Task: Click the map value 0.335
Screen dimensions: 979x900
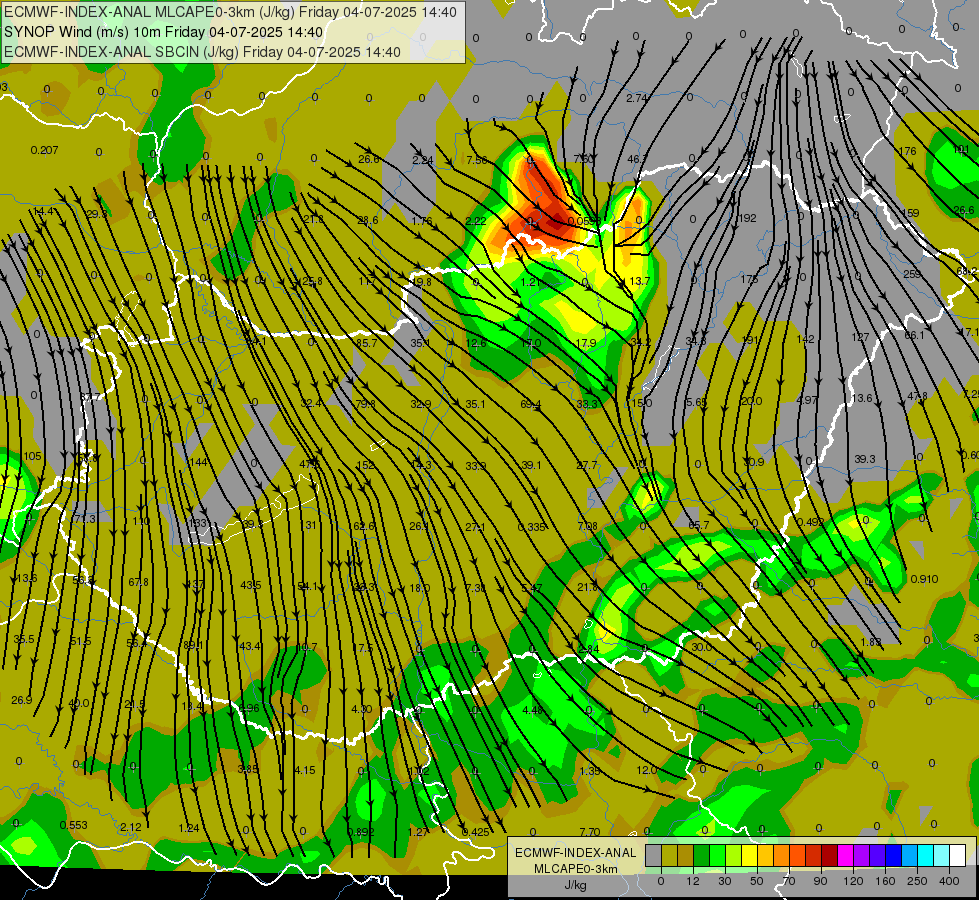Action: [531, 527]
